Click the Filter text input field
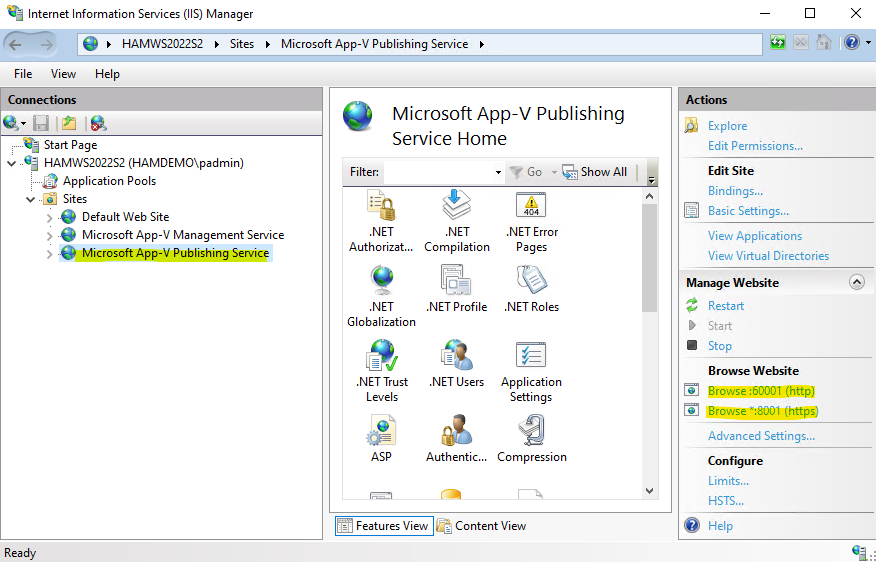Viewport: 876px width, 562px height. tap(439, 172)
